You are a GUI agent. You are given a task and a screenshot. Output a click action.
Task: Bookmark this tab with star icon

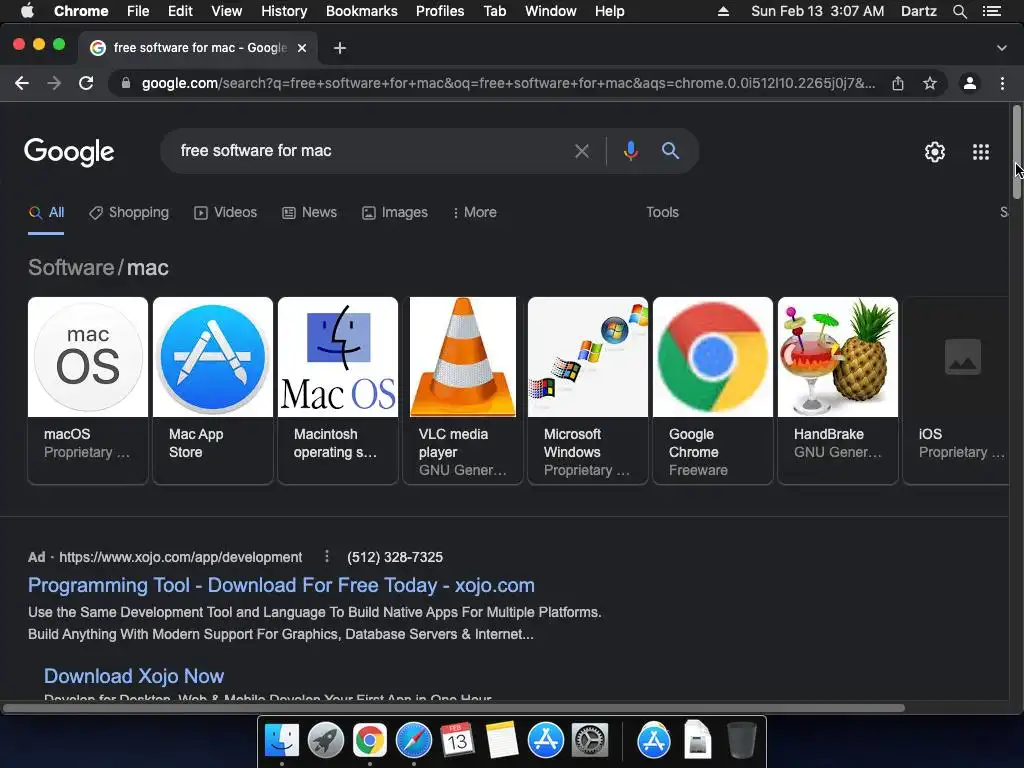(930, 83)
